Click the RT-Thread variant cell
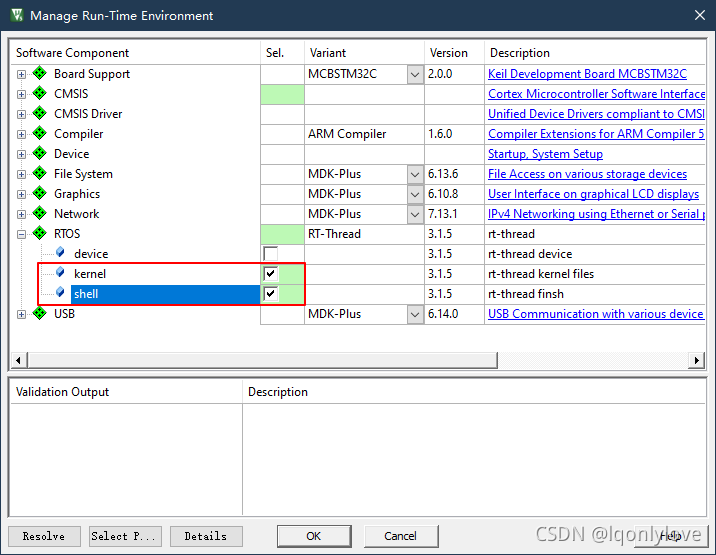This screenshot has height=555, width=716. [364, 234]
